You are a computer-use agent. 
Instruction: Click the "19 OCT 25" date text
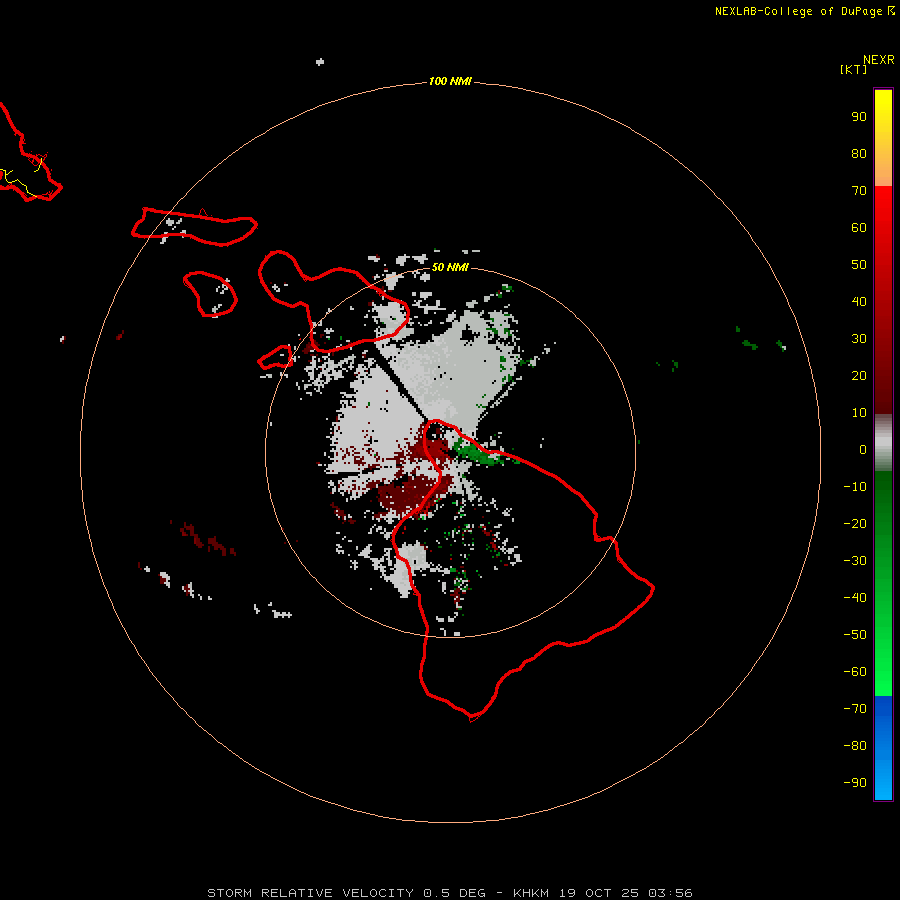(x=599, y=893)
